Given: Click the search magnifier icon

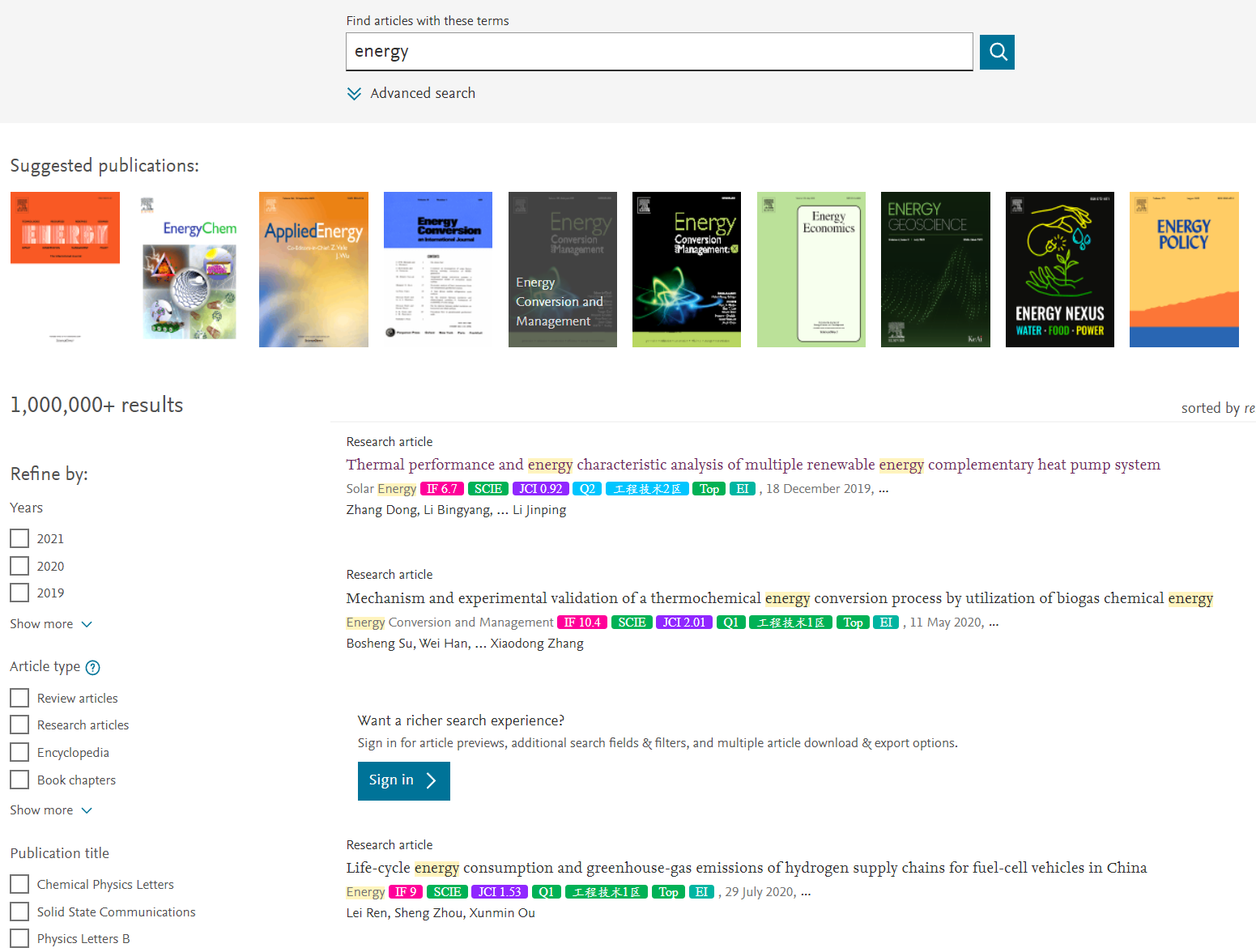Looking at the screenshot, I should [x=996, y=52].
